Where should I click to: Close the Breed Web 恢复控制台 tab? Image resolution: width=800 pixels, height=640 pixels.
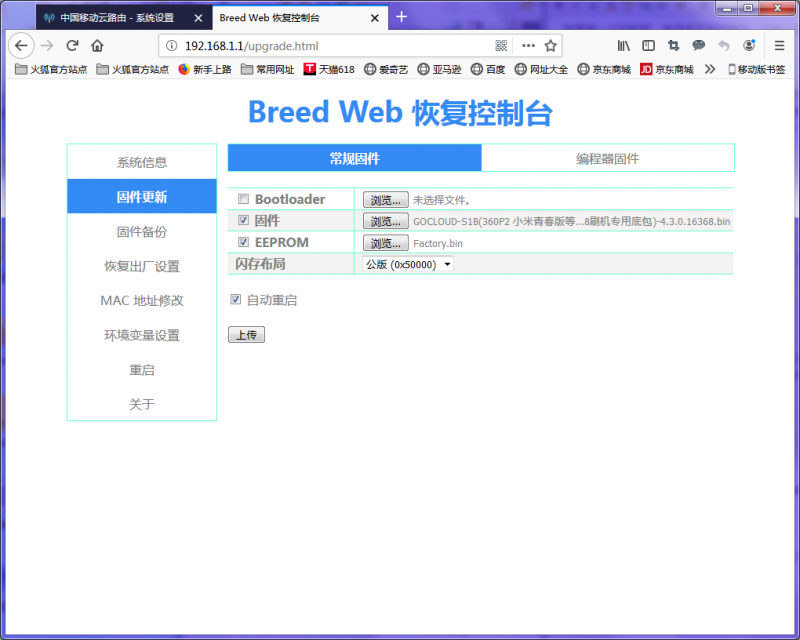(374, 18)
